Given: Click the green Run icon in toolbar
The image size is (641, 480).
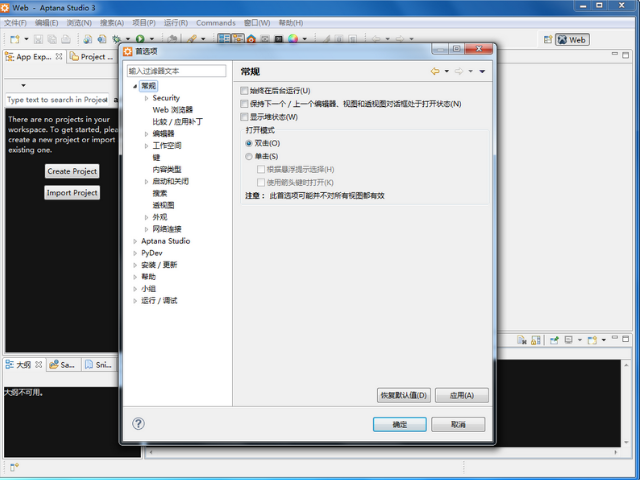Looking at the screenshot, I should (x=140, y=39).
